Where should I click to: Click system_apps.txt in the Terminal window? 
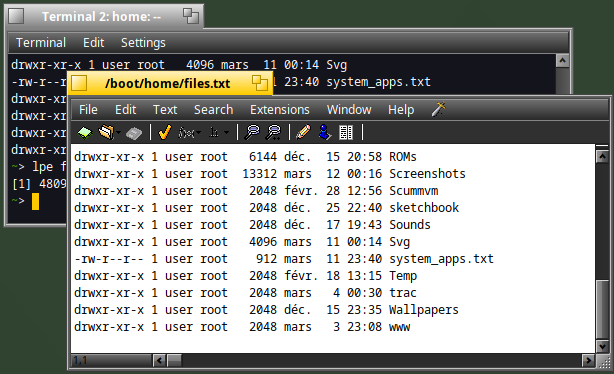378,82
